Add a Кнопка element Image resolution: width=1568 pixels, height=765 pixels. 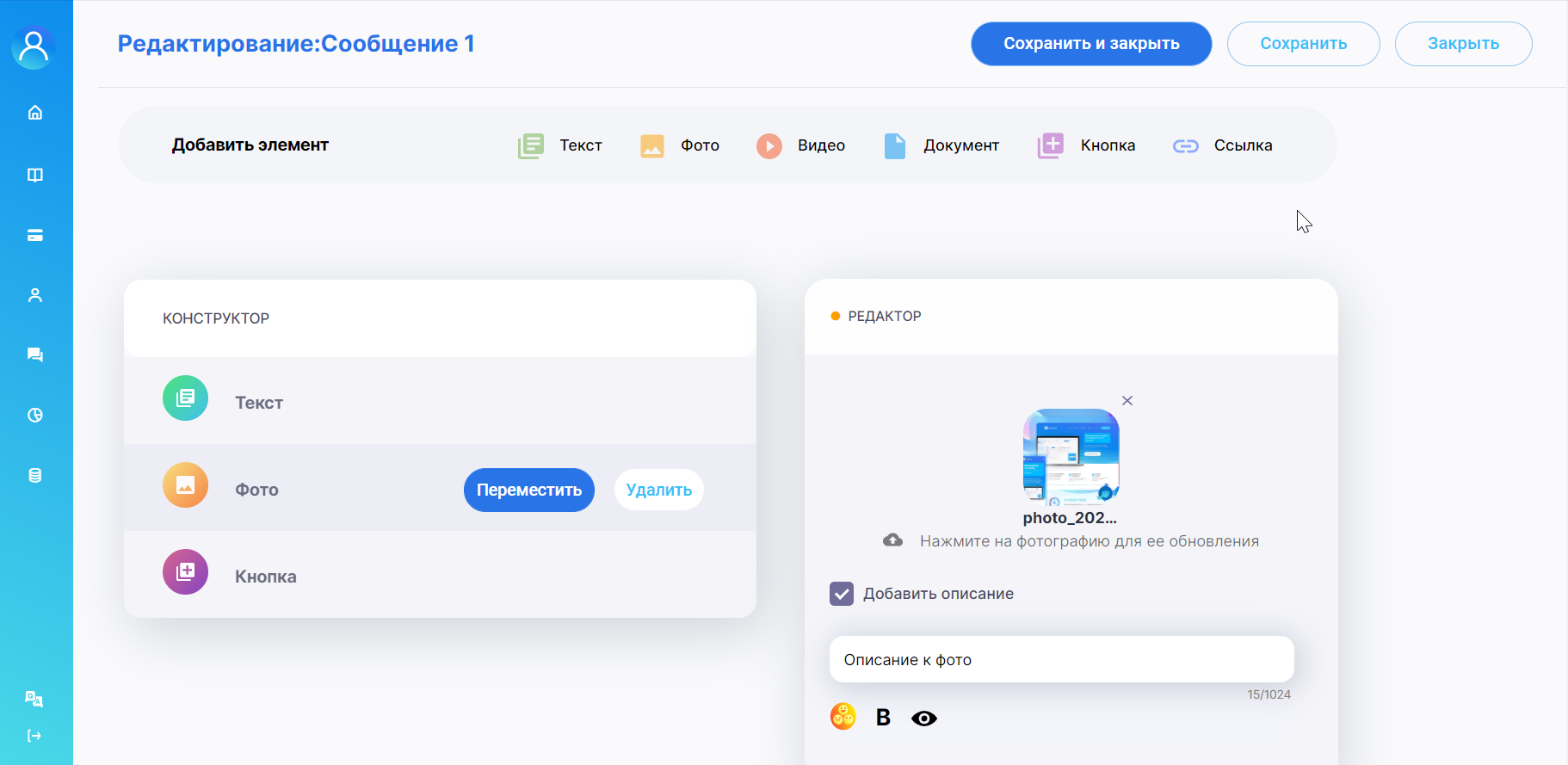(1087, 145)
